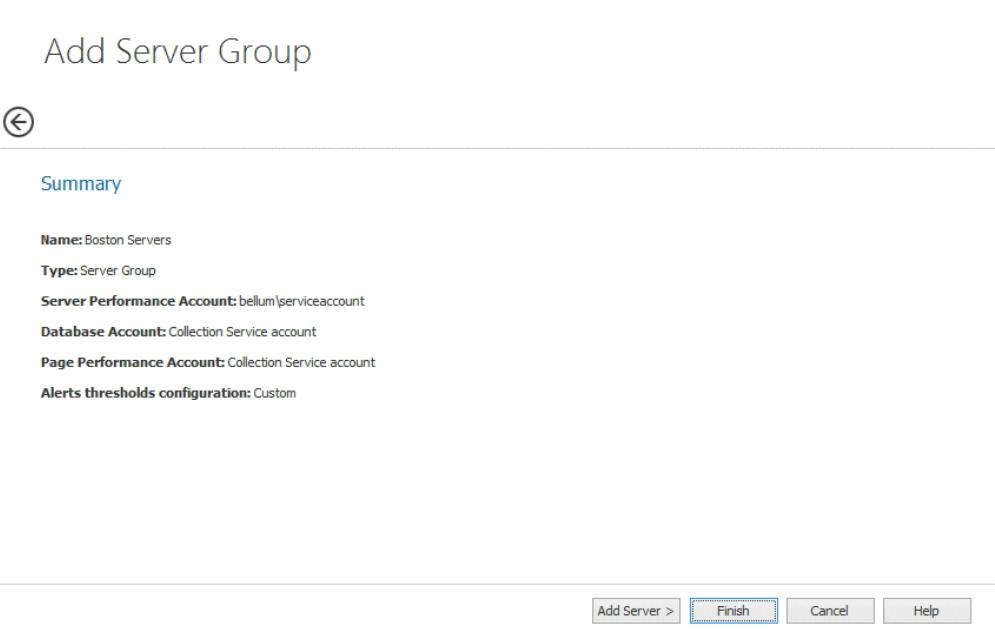
Task: Select the circular back button above Summary
Action: (18, 121)
